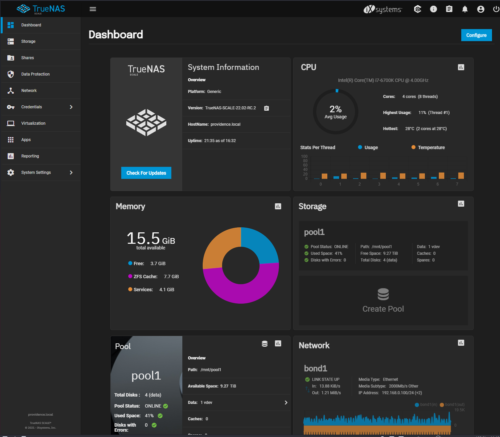Open the alerts bell icon
500x437 pixels.
465,9
